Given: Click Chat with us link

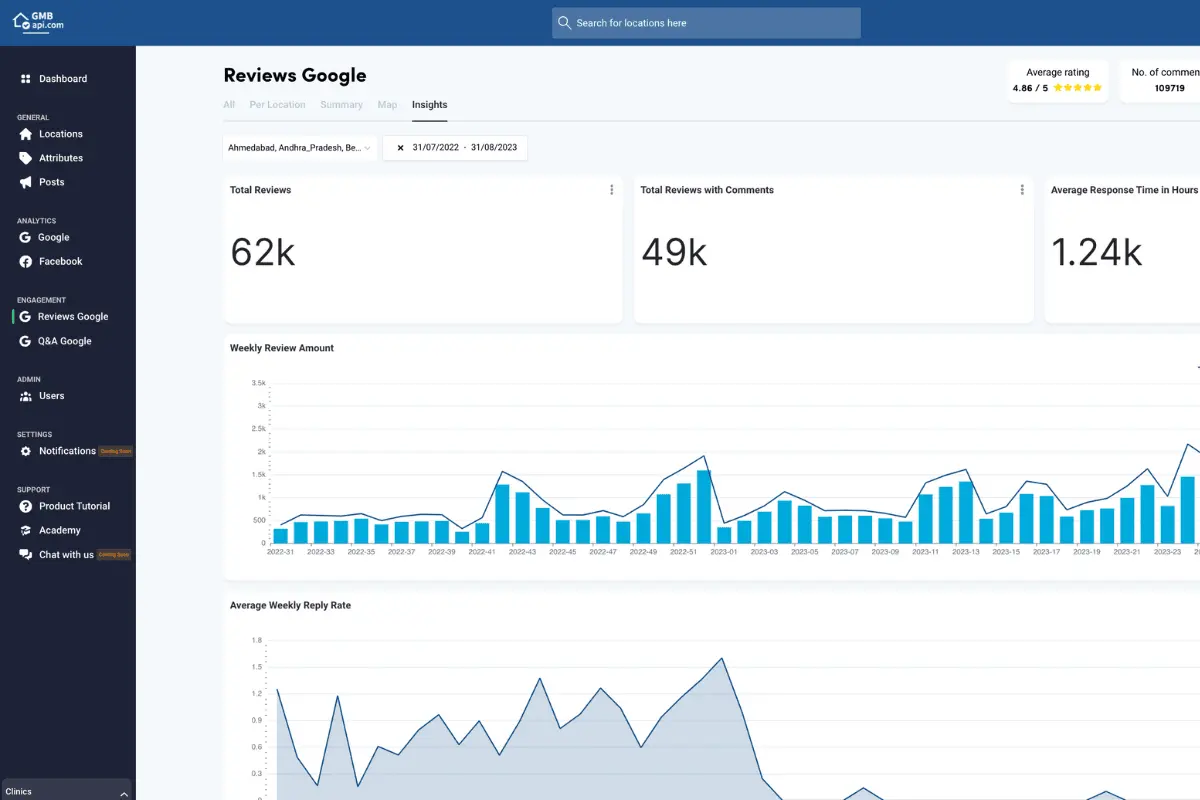Looking at the screenshot, I should 66,555.
